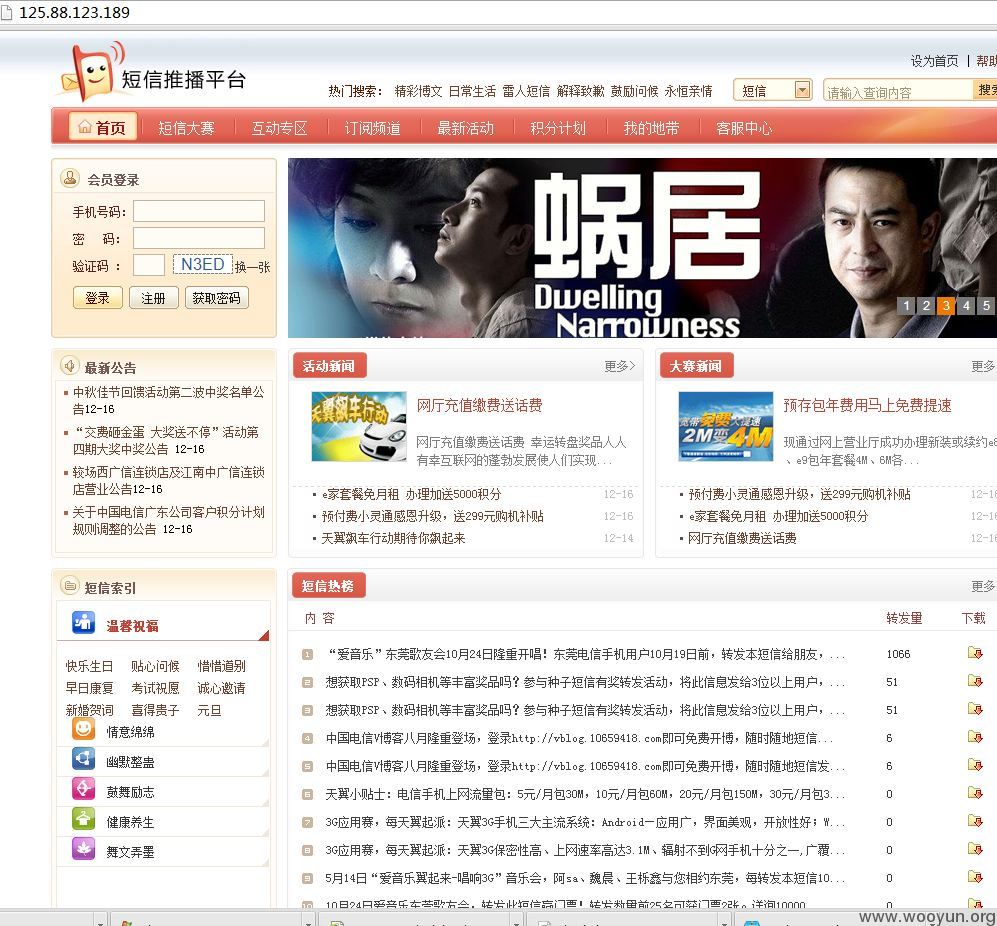Open the 蜗居 Dwelling Narrowness banner

642,247
